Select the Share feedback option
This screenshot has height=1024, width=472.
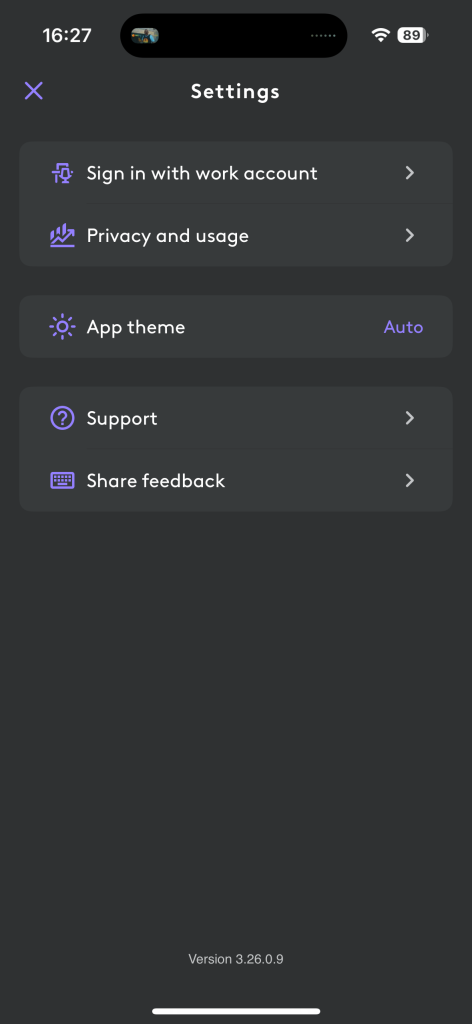pyautogui.click(x=236, y=481)
